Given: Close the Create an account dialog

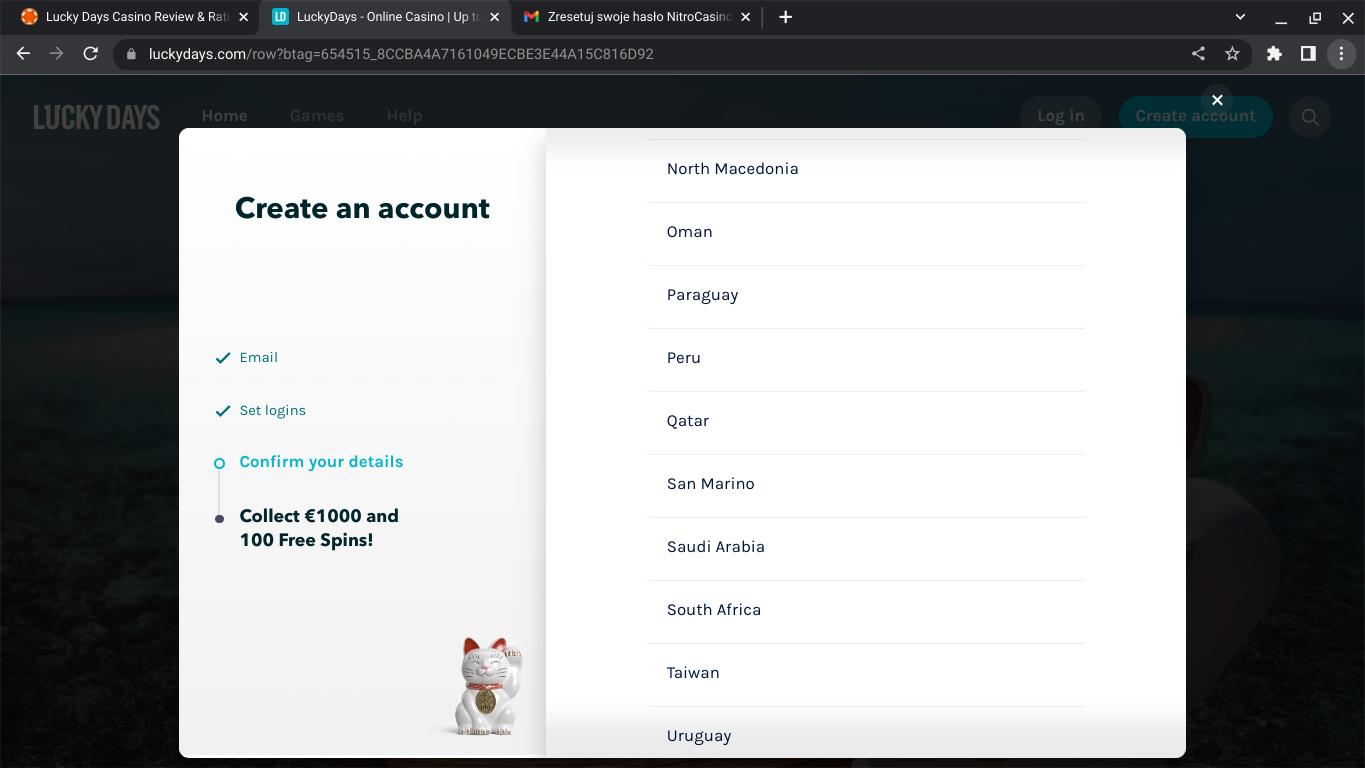Looking at the screenshot, I should pyautogui.click(x=1217, y=100).
